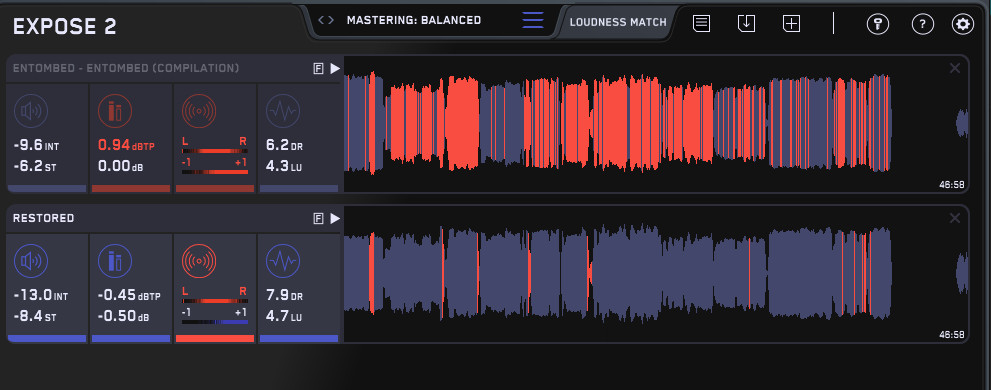This screenshot has width=991, height=390.
Task: Click the 46:58 duration on Entombed waveform
Action: click(952, 185)
